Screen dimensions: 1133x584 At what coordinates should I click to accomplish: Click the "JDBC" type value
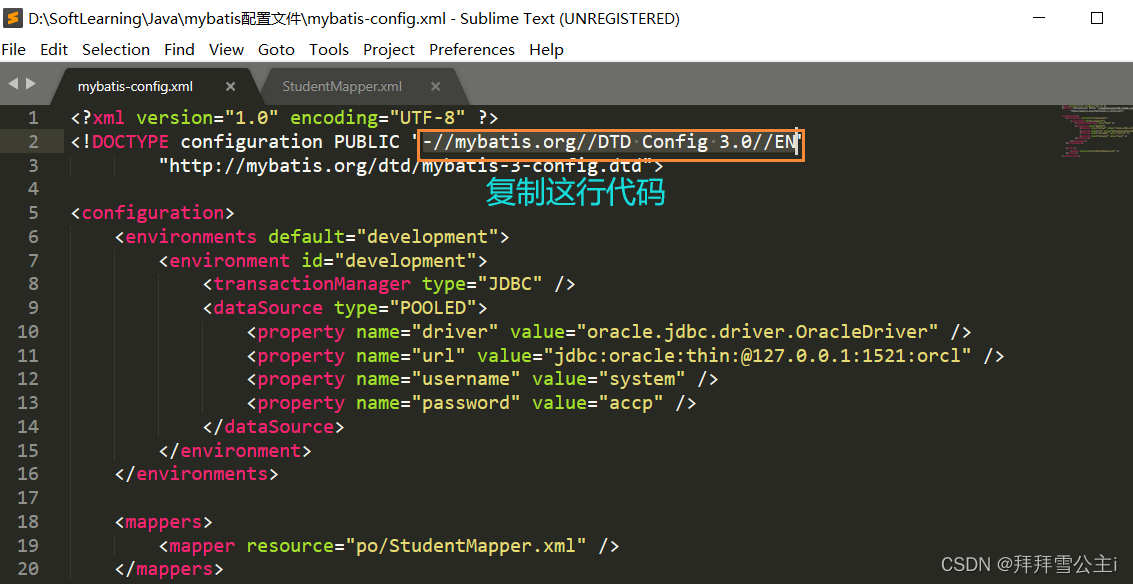510,284
